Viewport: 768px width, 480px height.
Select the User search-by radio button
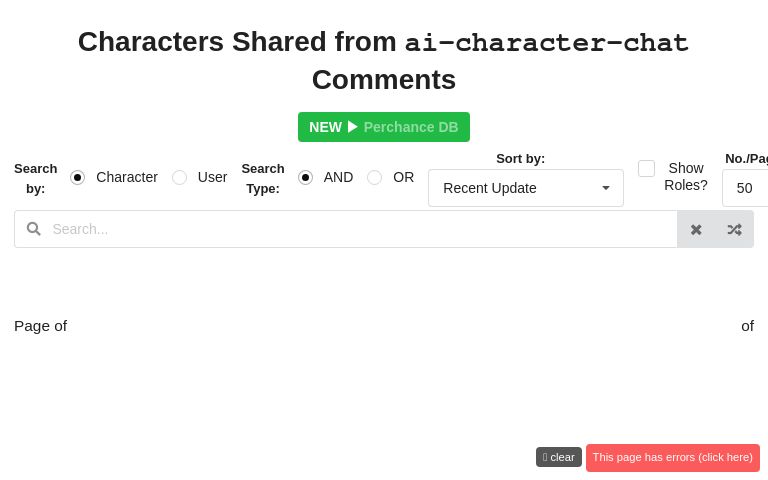(x=179, y=177)
